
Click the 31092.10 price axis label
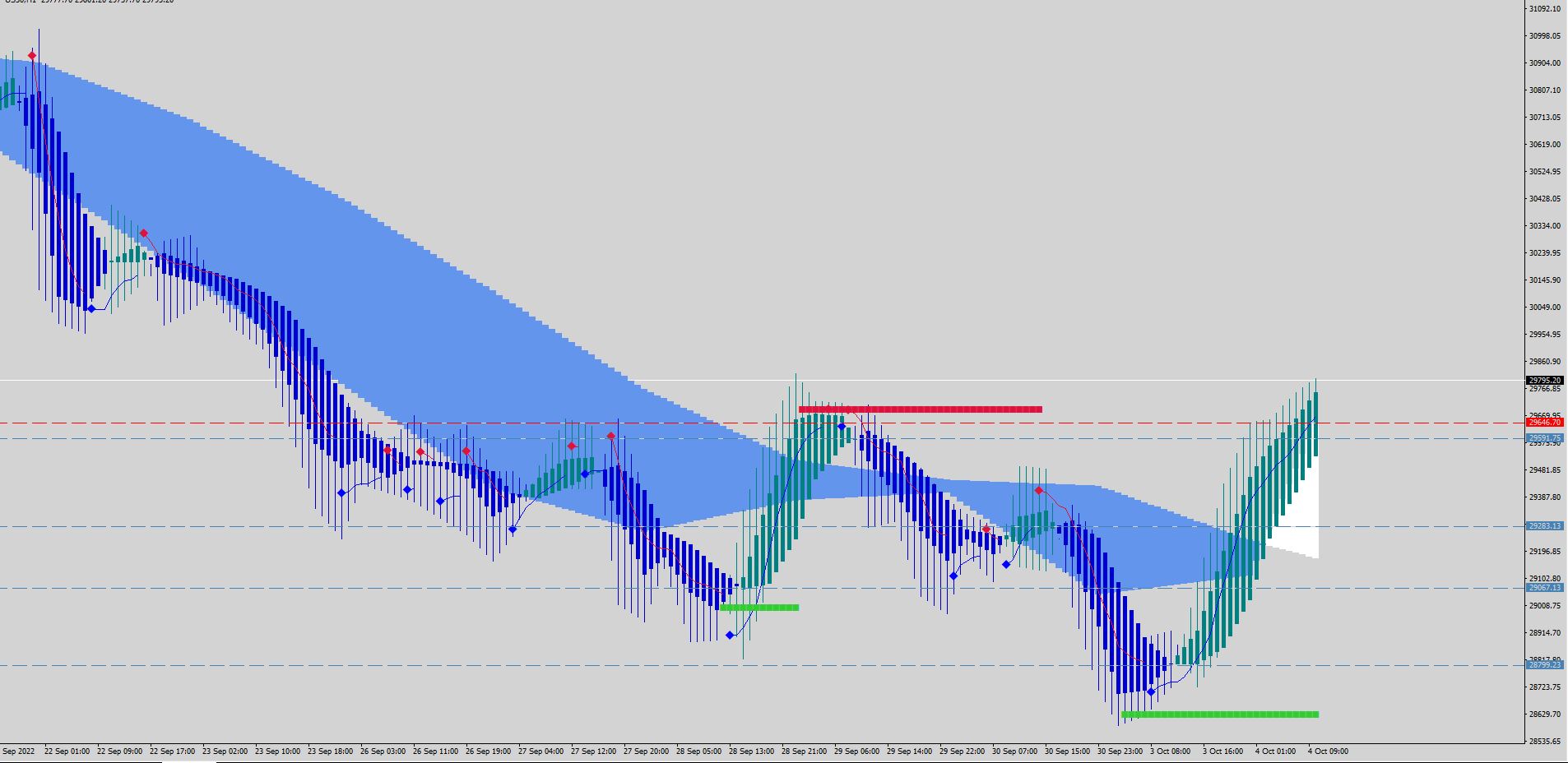[x=1544, y=9]
